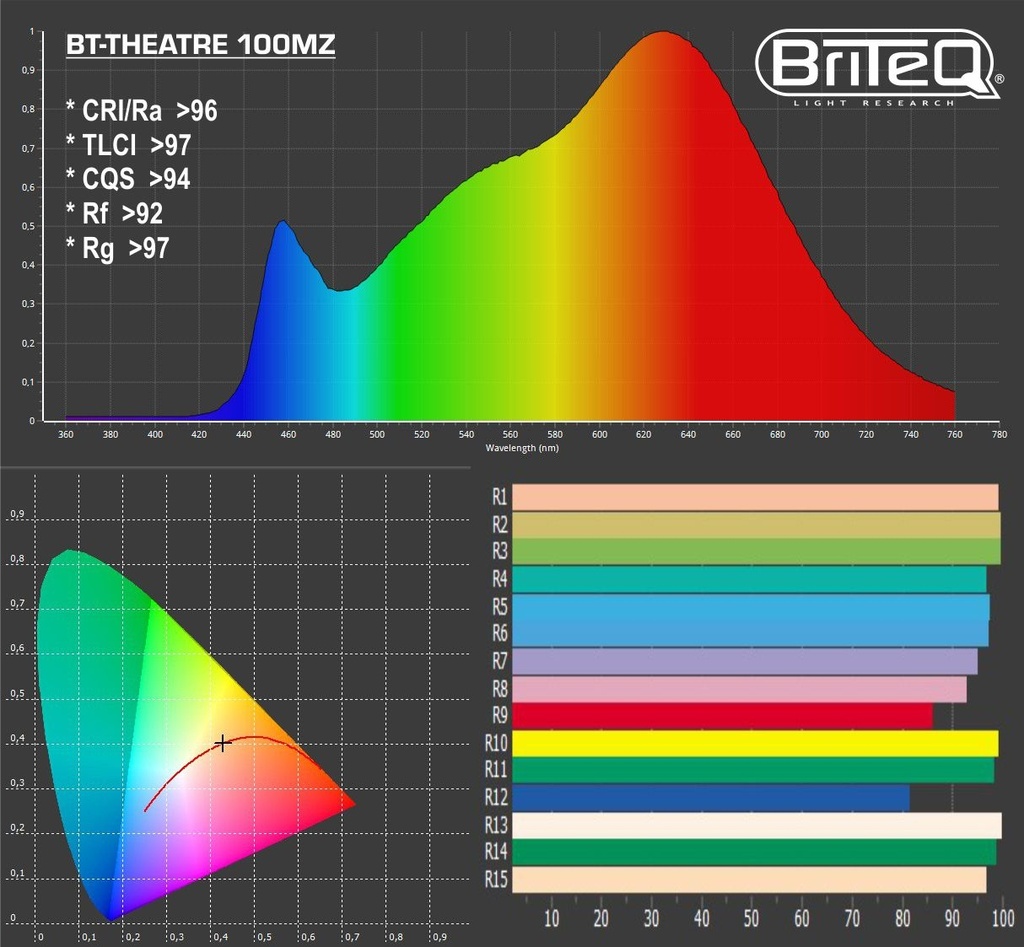Click the 0,5 label on spectrum y-axis
The image size is (1024, 947).
point(28,227)
